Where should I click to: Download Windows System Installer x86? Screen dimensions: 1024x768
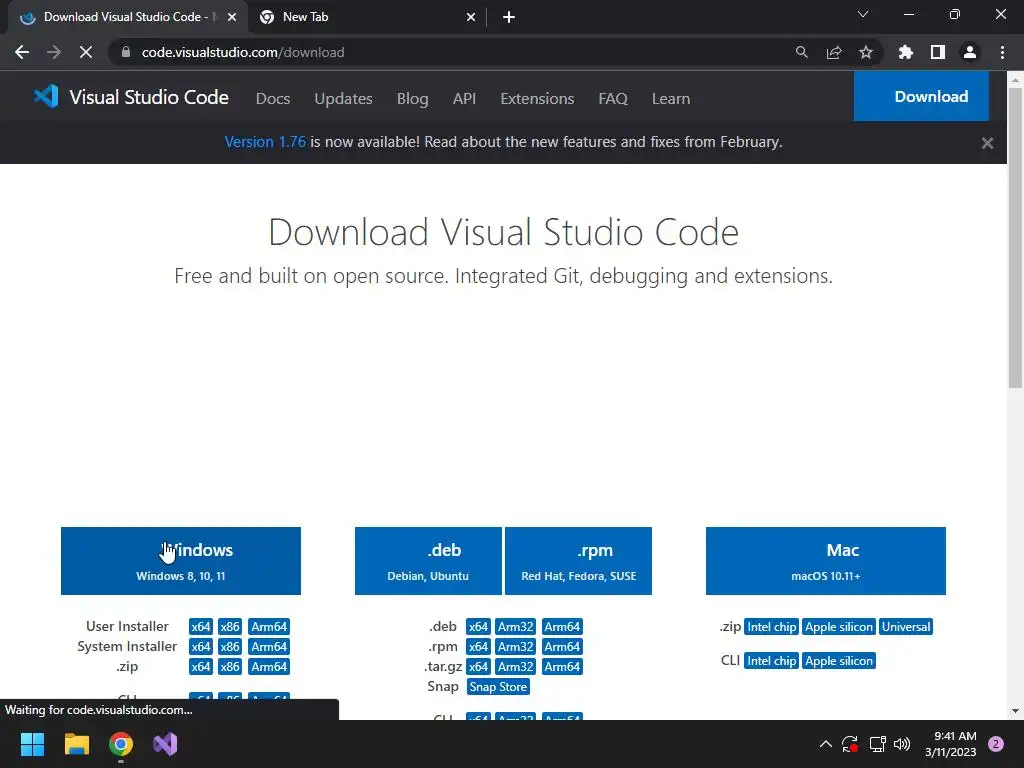click(230, 647)
